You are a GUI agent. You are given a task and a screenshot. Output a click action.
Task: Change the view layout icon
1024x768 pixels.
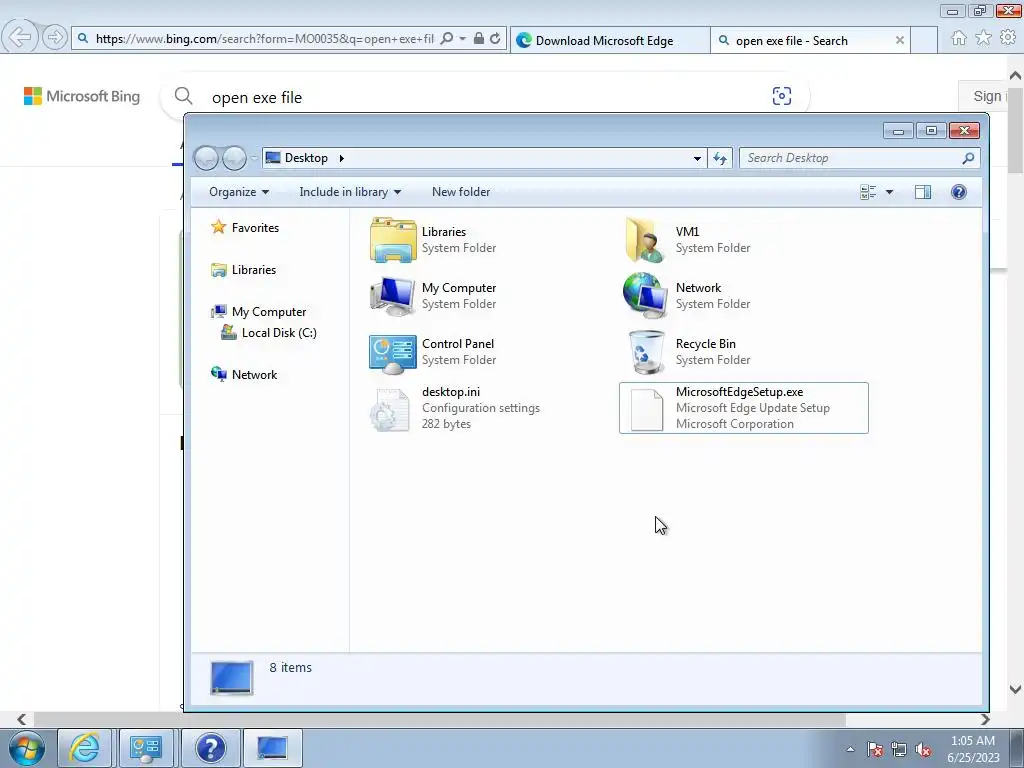coord(868,192)
